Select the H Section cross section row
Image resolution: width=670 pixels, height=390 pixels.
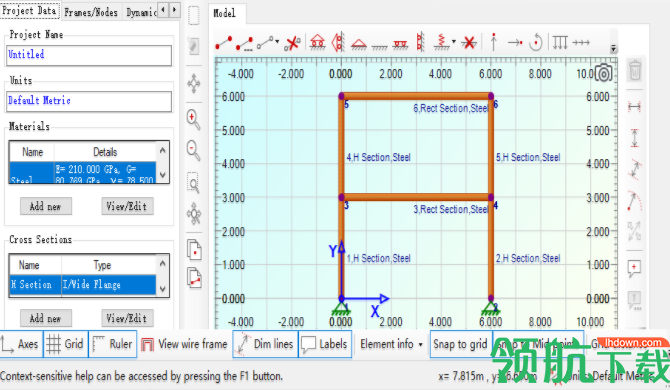82,284
